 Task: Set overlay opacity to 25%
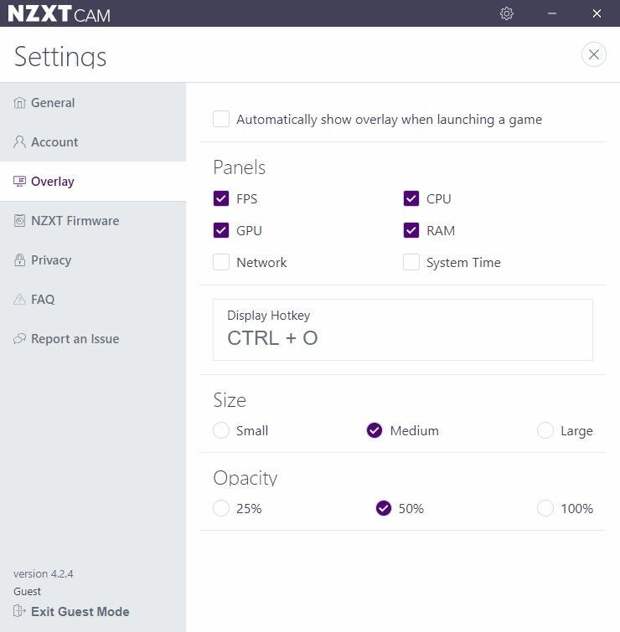(221, 508)
